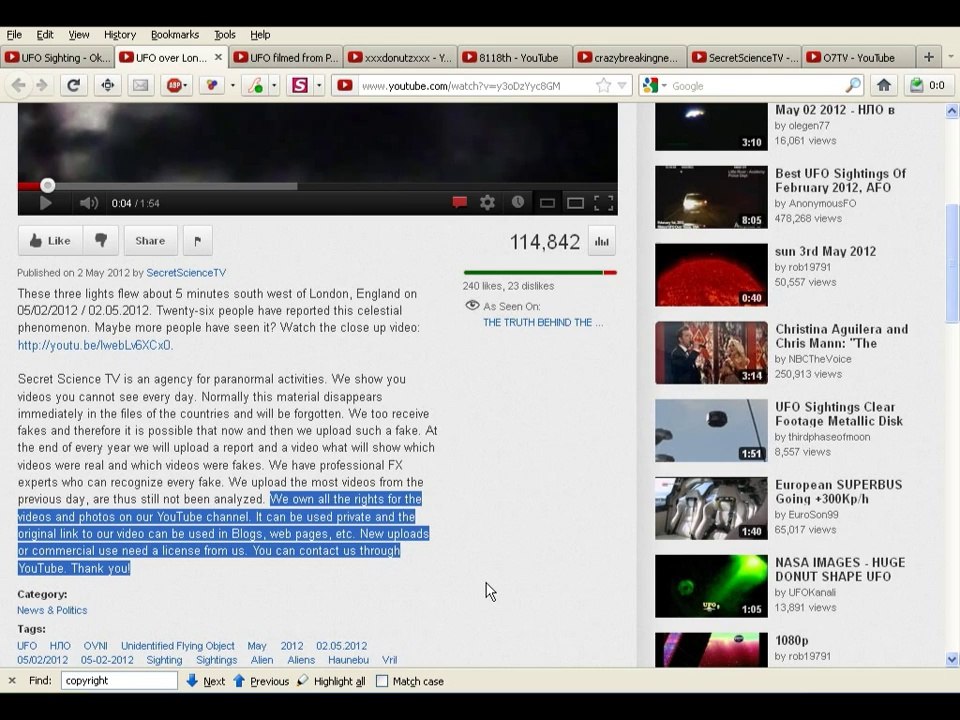The image size is (960, 720).
Task: Click the pencil edit toolbar icon
Action: click(x=255, y=85)
